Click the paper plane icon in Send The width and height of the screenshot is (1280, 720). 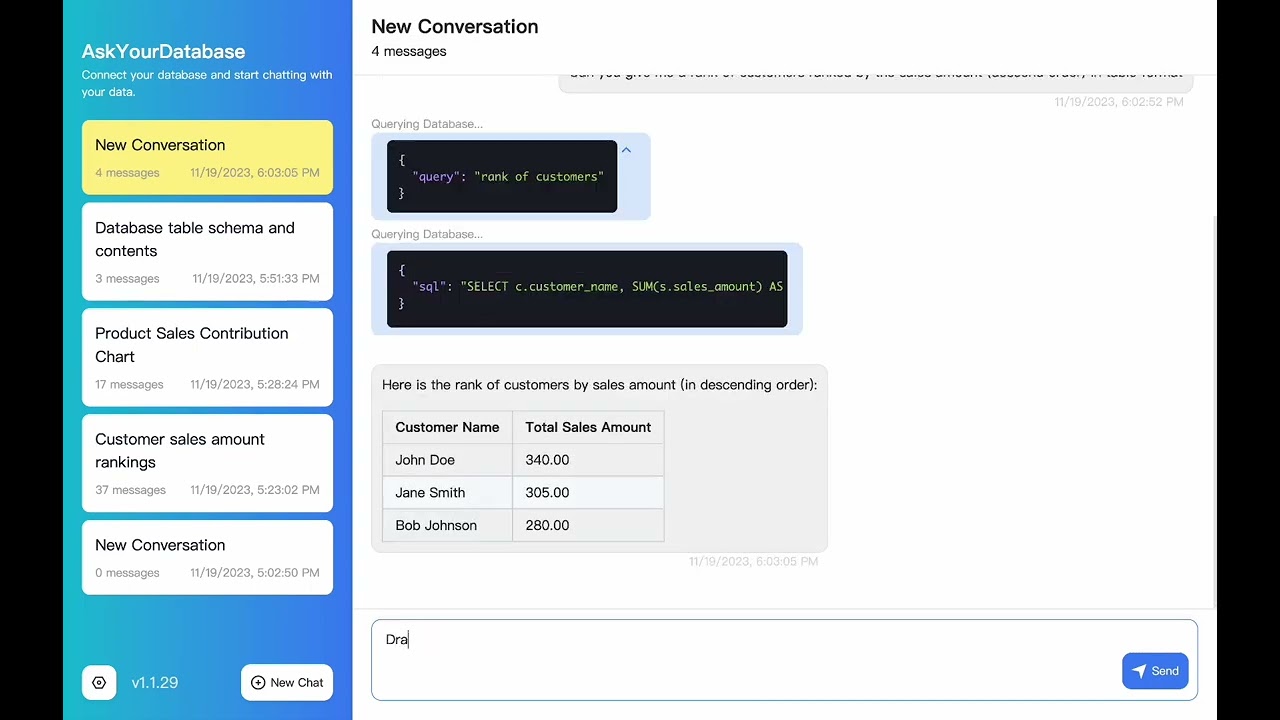(1139, 671)
